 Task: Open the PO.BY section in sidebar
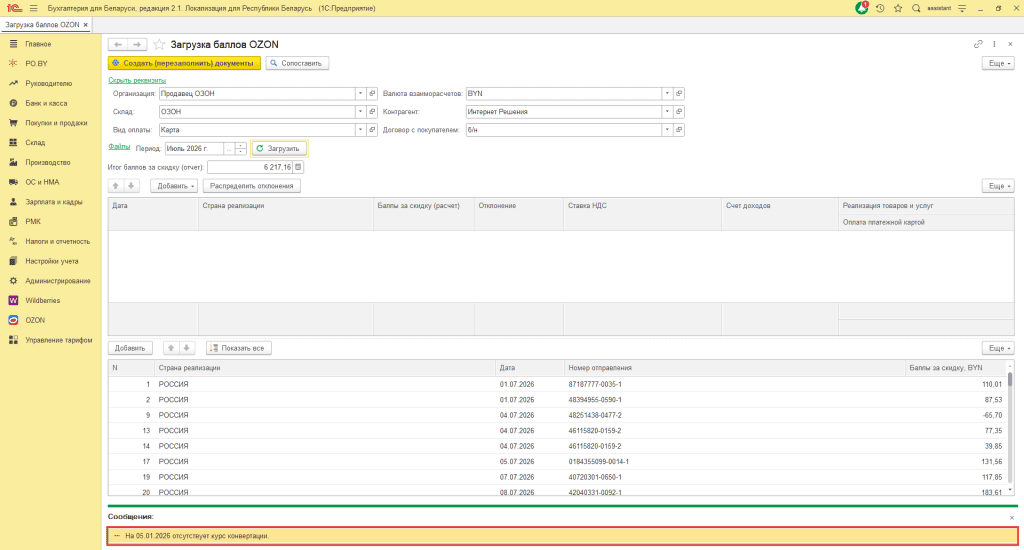[37, 63]
